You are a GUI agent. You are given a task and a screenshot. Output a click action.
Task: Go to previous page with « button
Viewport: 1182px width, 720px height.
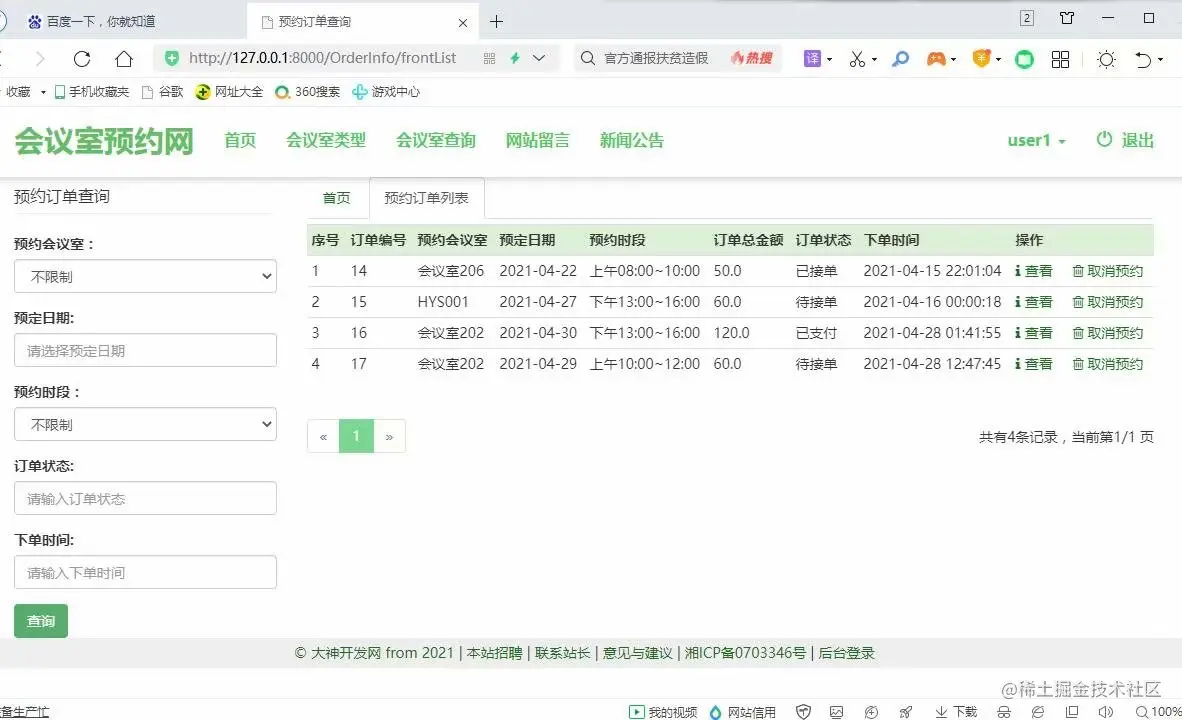323,437
